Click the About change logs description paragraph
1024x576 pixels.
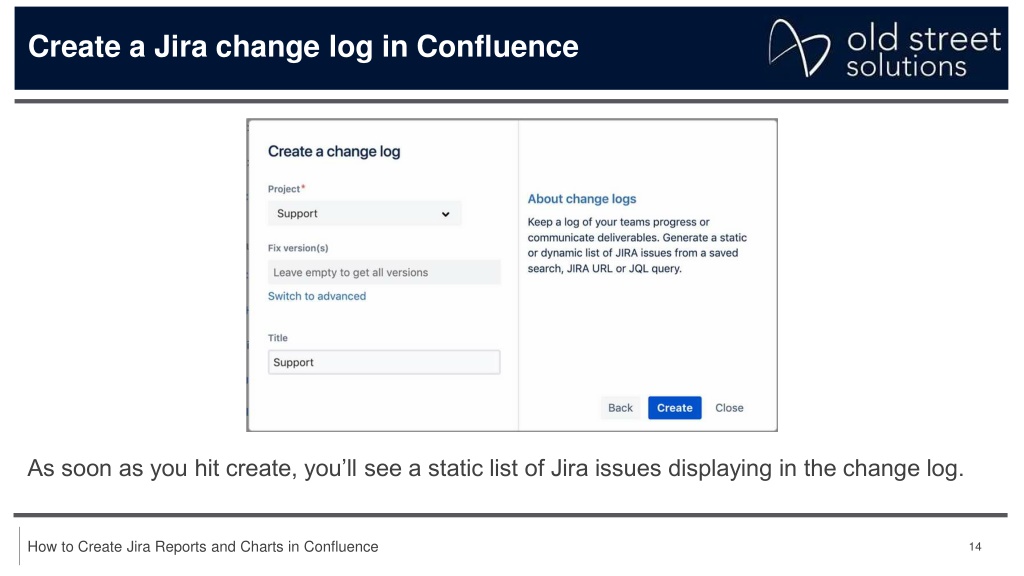[637, 245]
